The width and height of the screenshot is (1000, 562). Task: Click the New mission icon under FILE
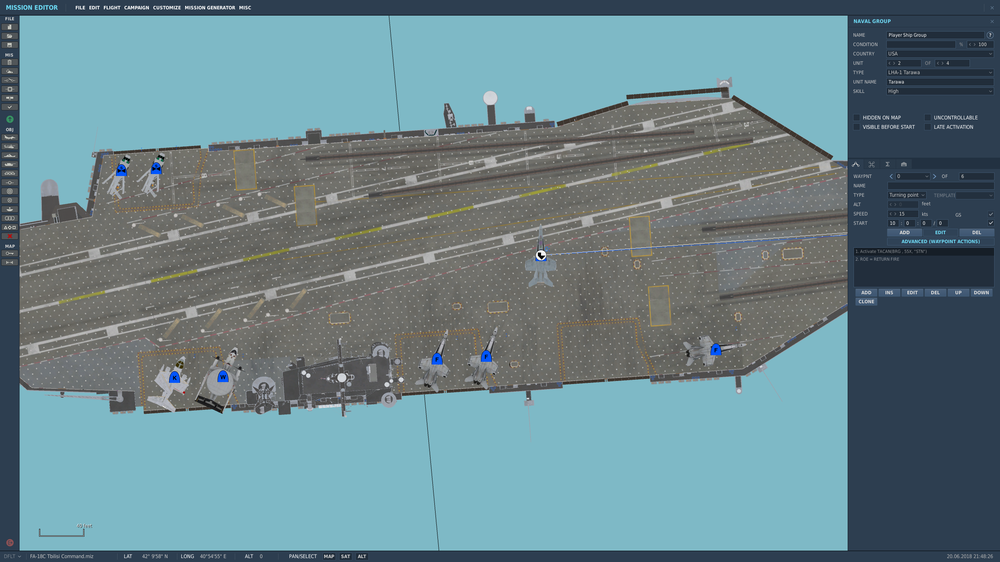click(x=10, y=27)
